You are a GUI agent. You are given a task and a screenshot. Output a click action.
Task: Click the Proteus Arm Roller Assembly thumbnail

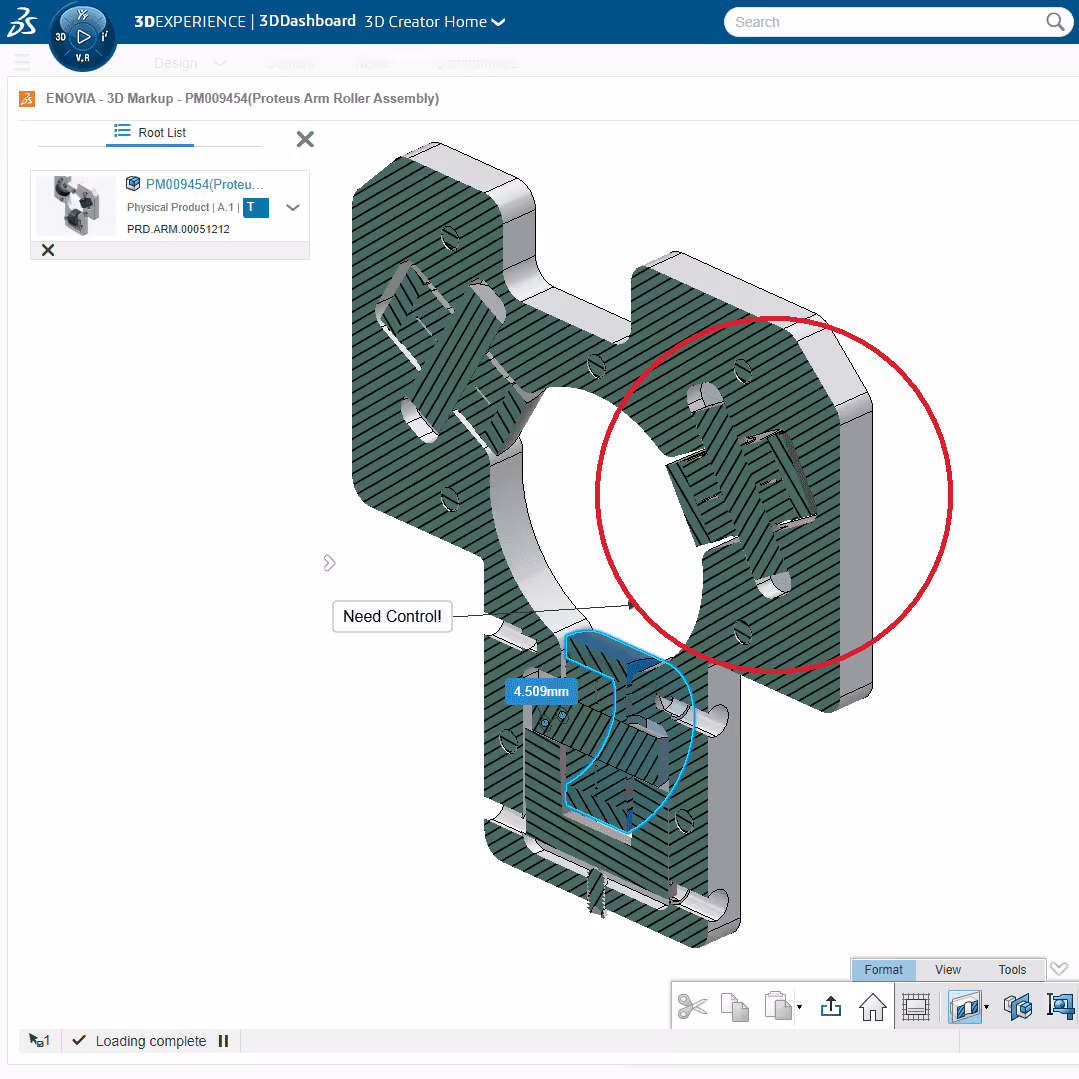(76, 206)
